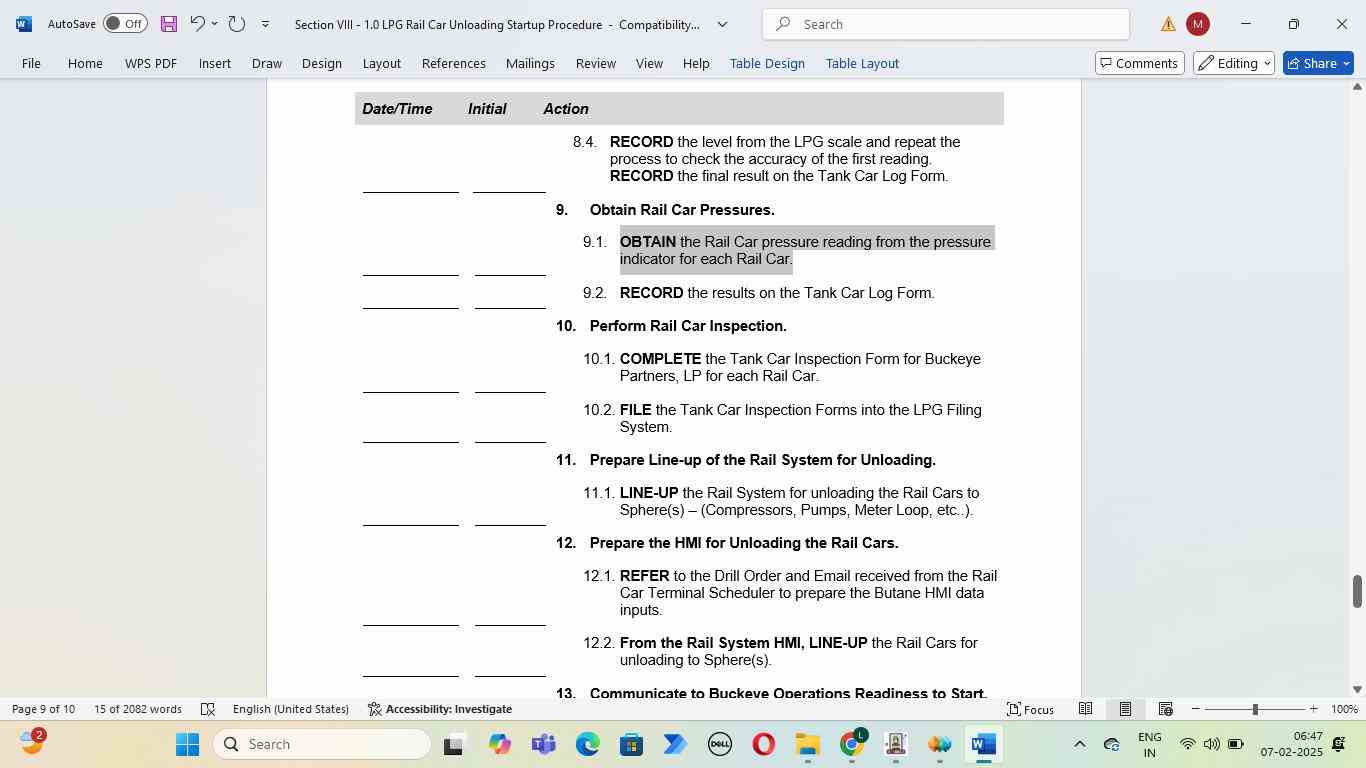Click the zoom out minus button

(1195, 709)
